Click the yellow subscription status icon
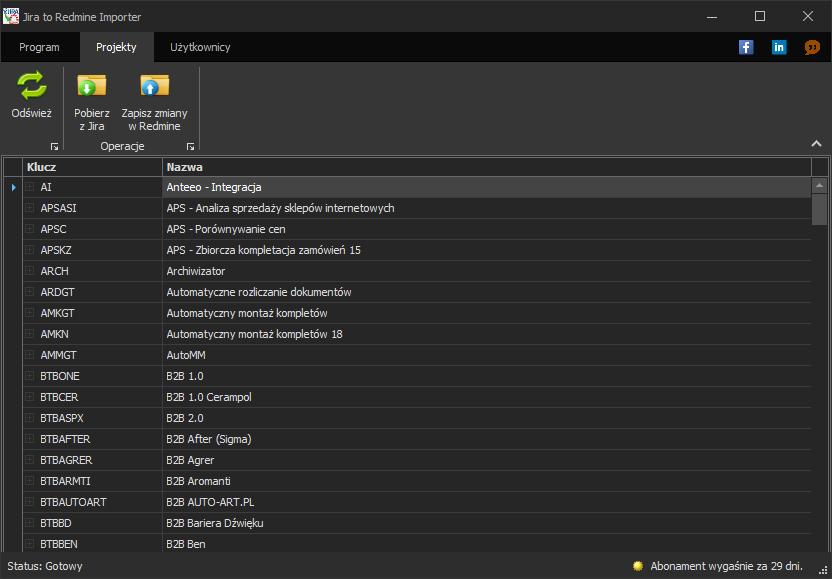The height and width of the screenshot is (579, 832). click(638, 566)
